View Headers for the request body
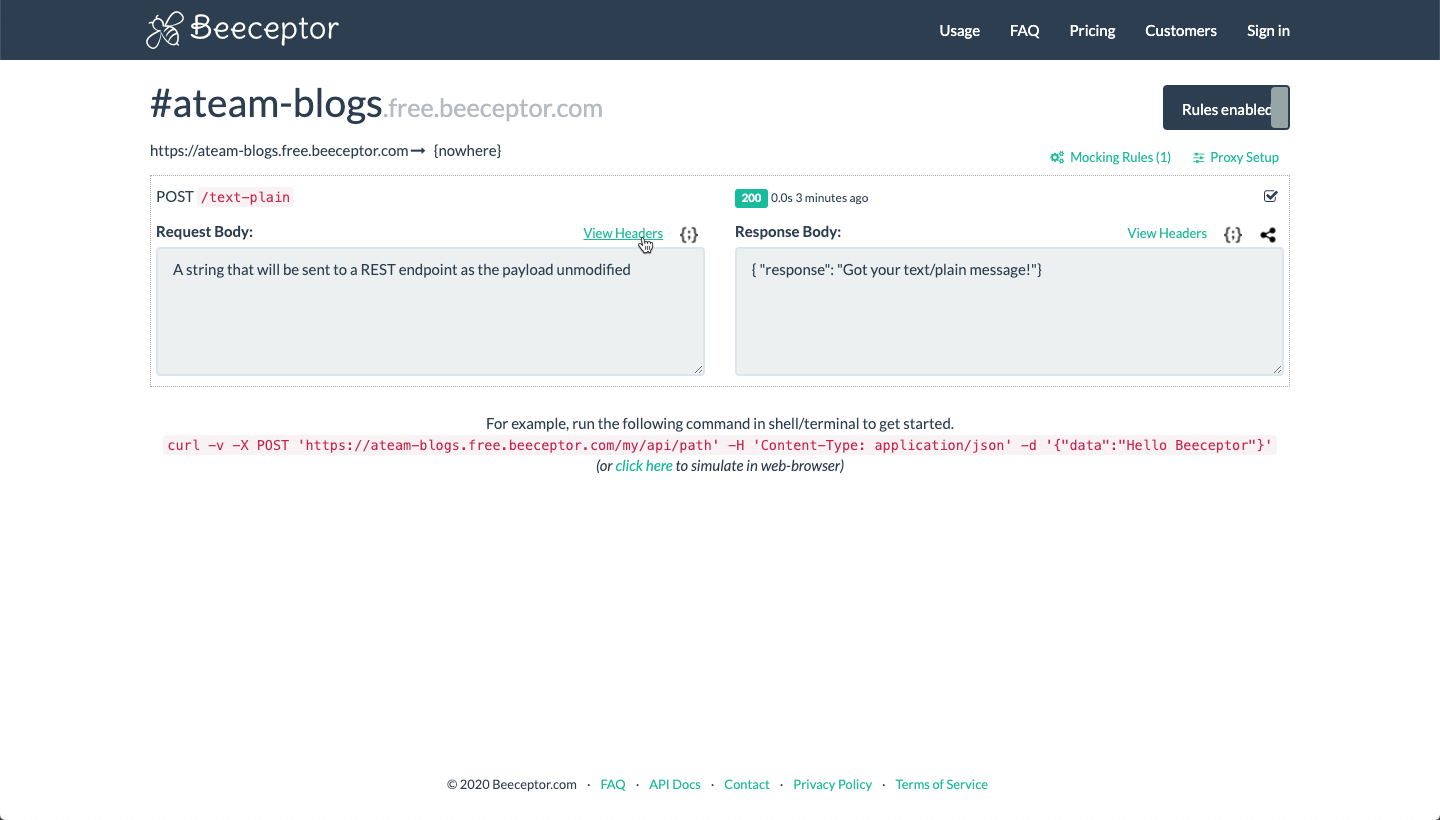The width and height of the screenshot is (1440, 820). [x=623, y=233]
